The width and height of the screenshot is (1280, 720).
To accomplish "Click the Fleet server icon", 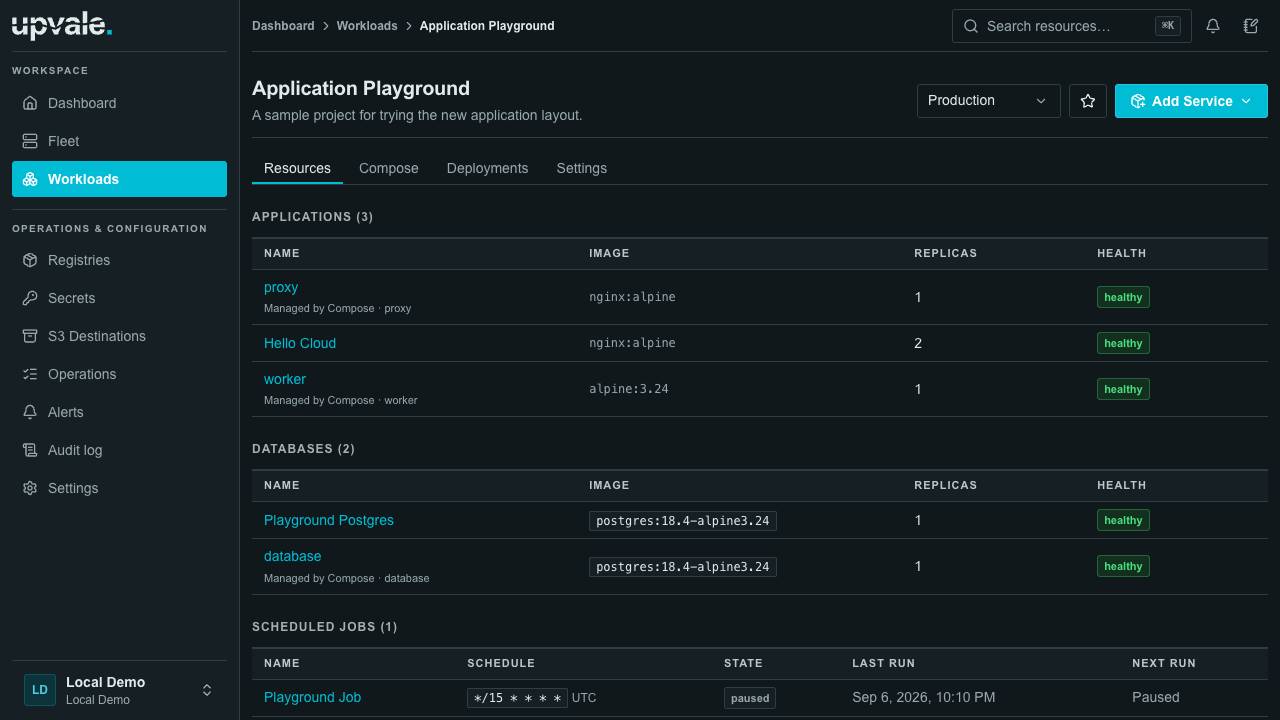I will click(30, 141).
